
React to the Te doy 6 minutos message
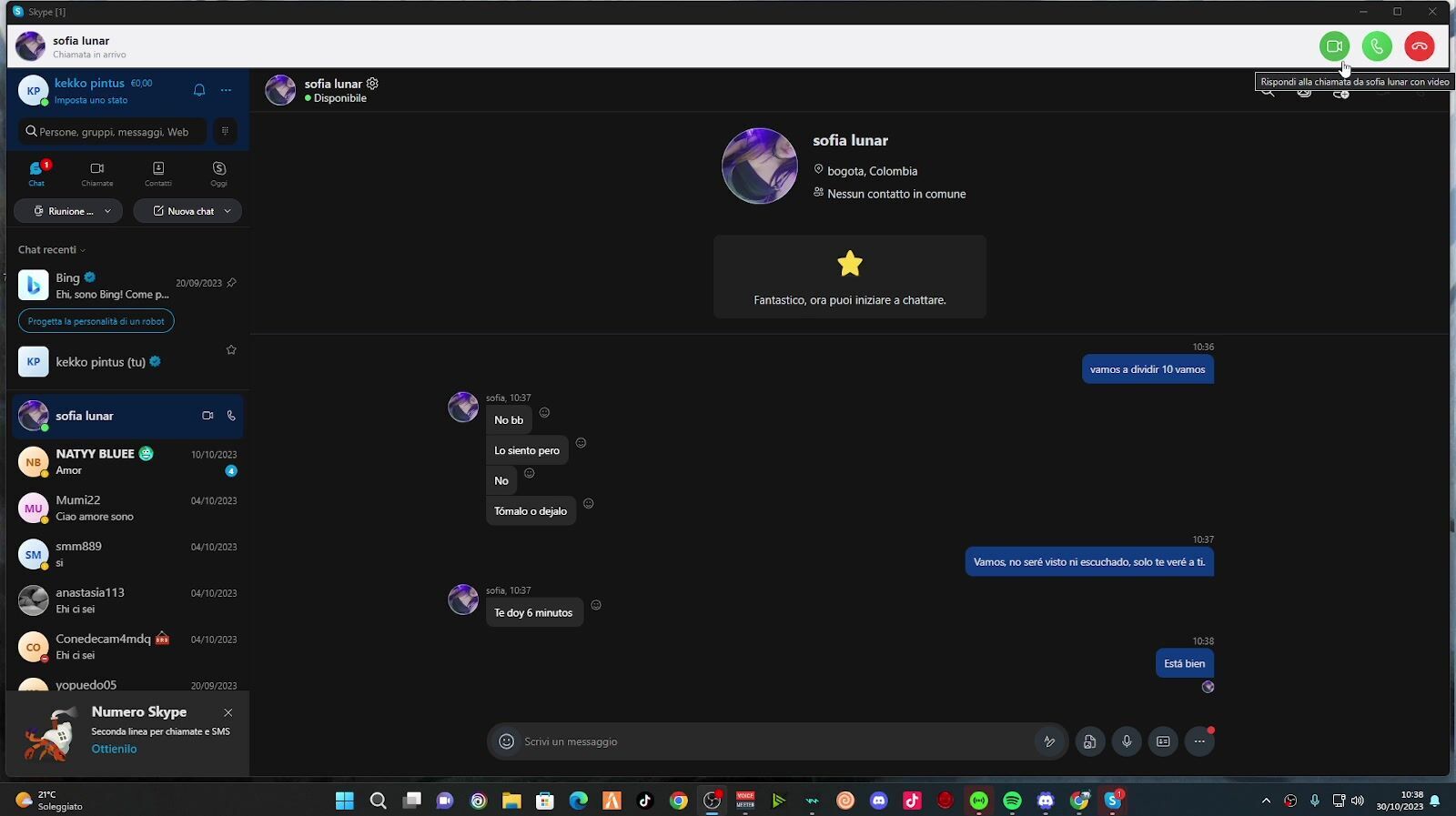pos(596,606)
